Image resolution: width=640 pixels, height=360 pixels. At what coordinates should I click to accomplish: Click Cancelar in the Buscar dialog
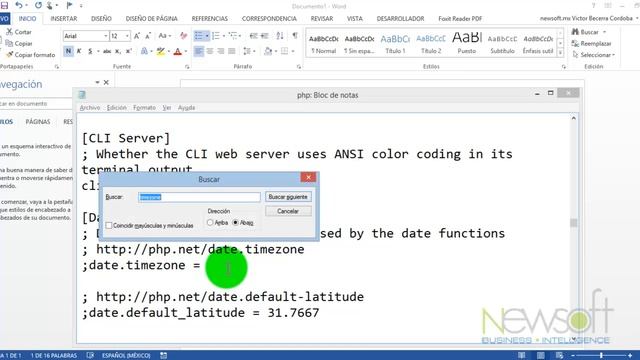[288, 211]
